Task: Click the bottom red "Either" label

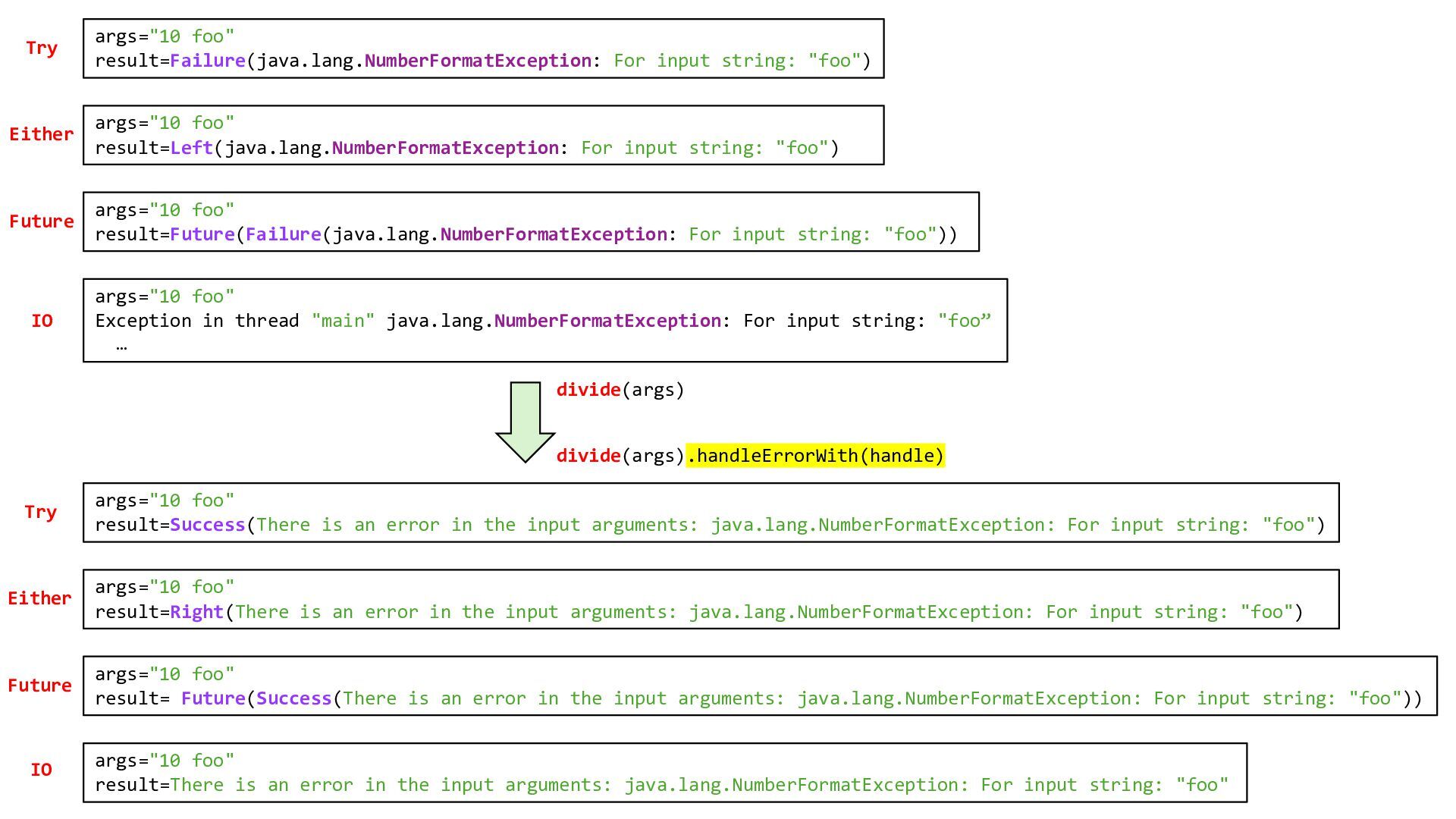Action: click(x=40, y=598)
